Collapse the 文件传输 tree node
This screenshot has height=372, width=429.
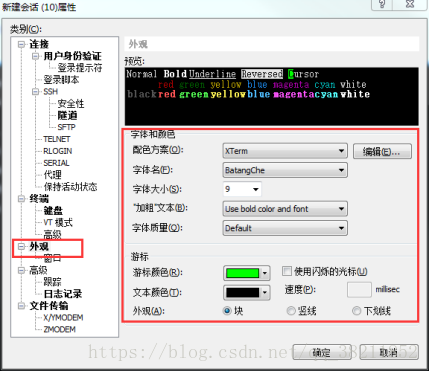tap(22, 306)
